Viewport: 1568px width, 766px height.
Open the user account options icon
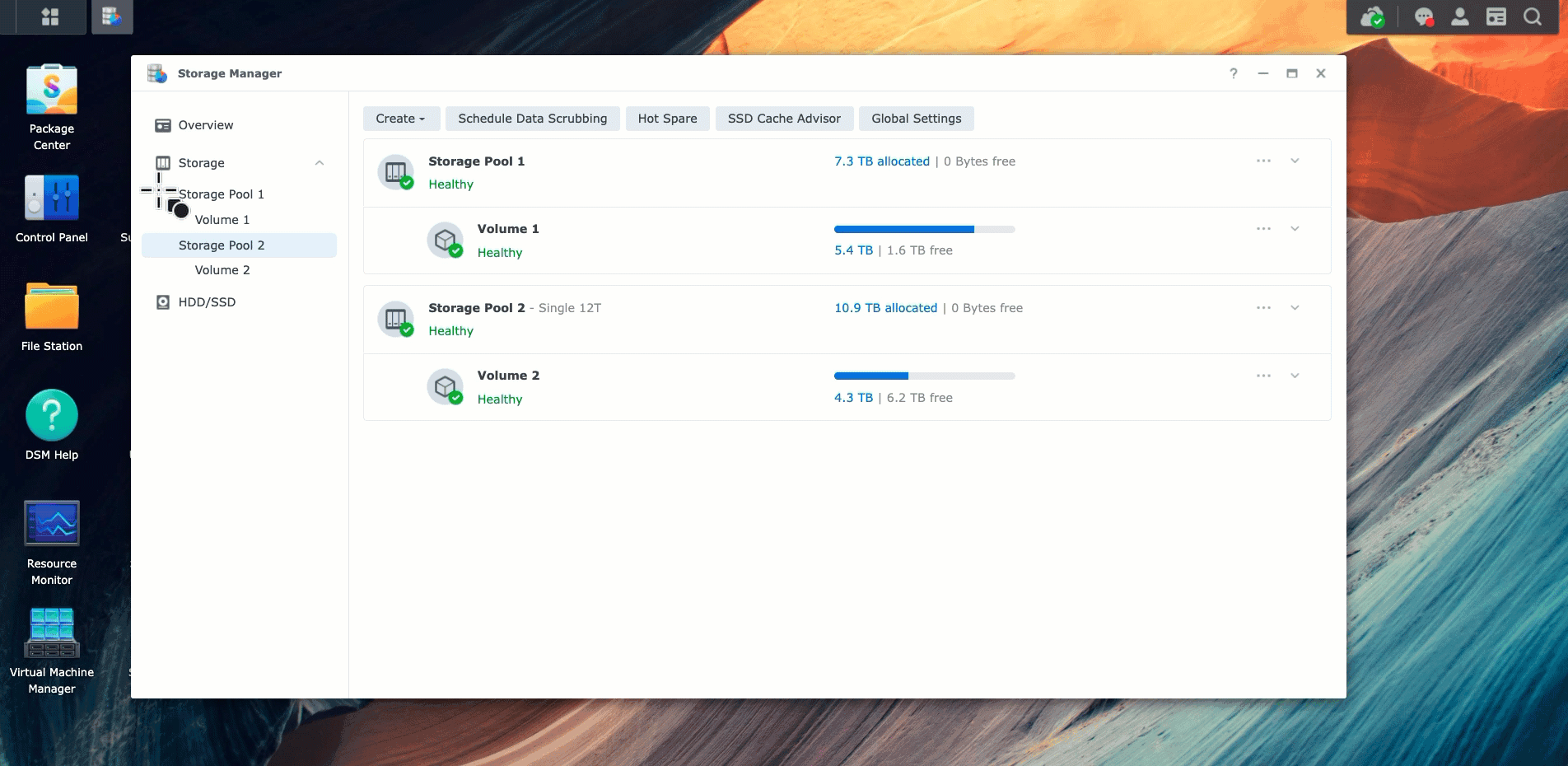[1460, 17]
